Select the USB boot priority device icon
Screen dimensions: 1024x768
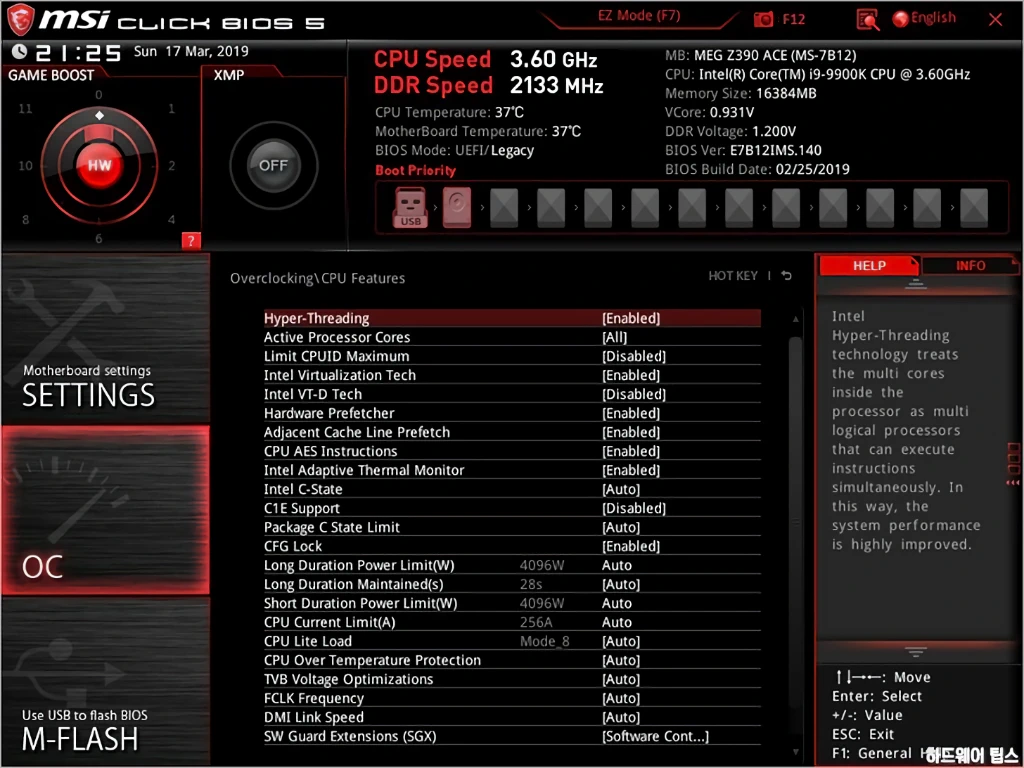coord(410,208)
